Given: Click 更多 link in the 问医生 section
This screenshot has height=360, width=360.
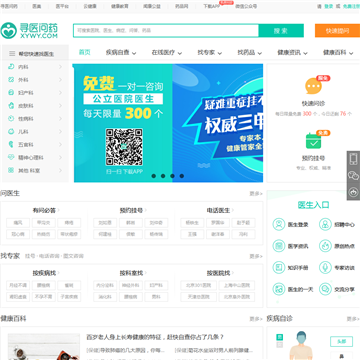Looking at the screenshot, I should point(256,194).
